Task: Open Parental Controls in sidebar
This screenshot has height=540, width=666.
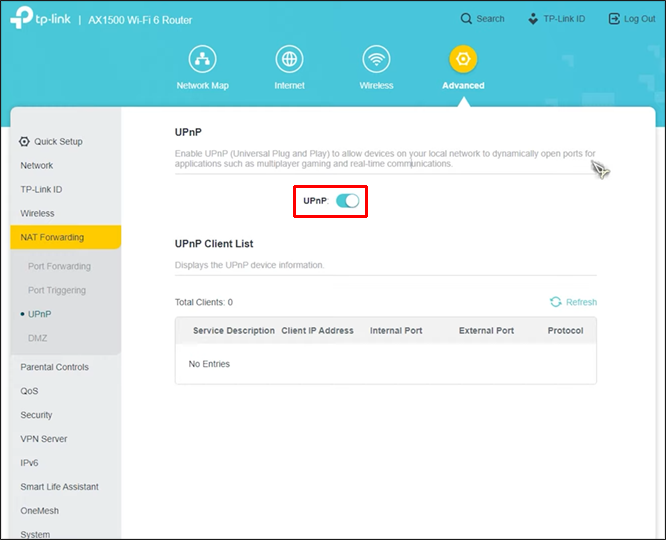Action: click(54, 367)
